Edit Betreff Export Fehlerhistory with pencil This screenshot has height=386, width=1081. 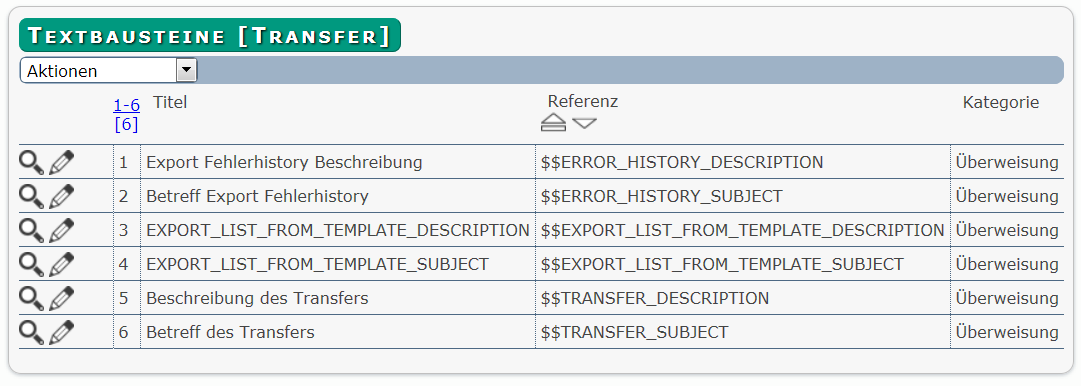(x=61, y=196)
